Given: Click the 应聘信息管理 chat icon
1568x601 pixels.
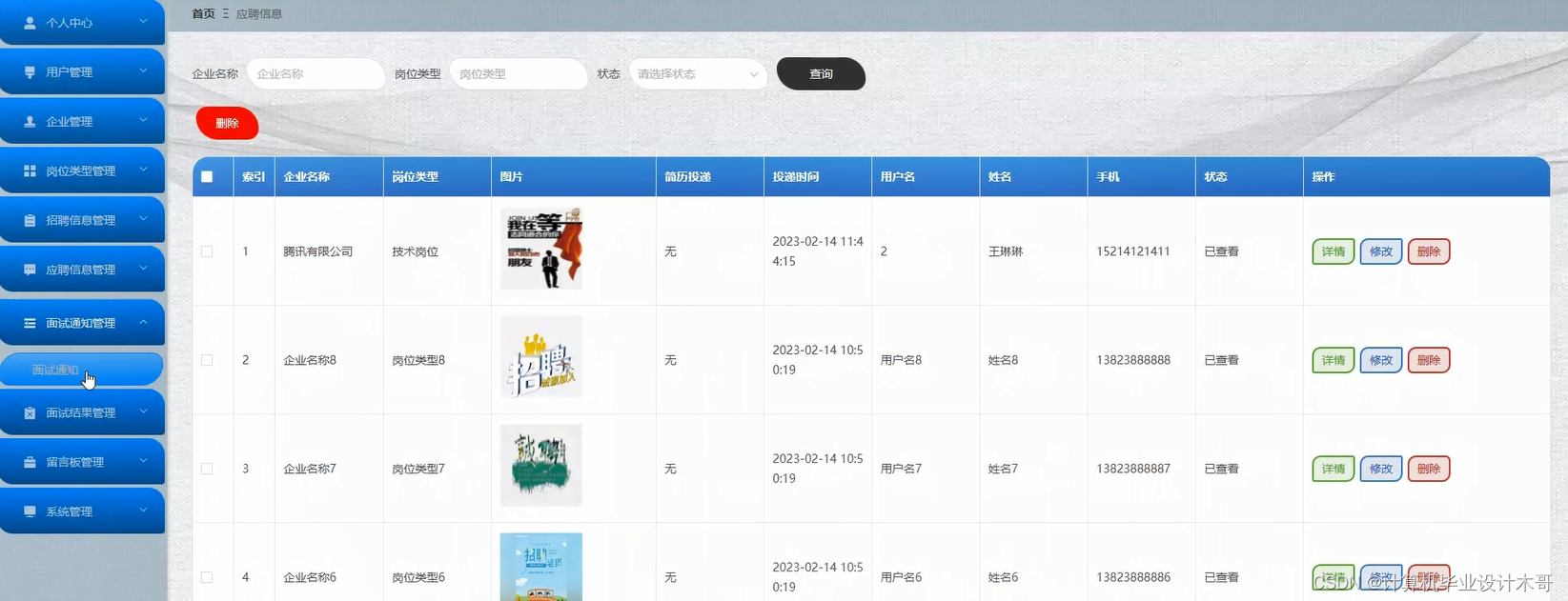Looking at the screenshot, I should point(30,270).
